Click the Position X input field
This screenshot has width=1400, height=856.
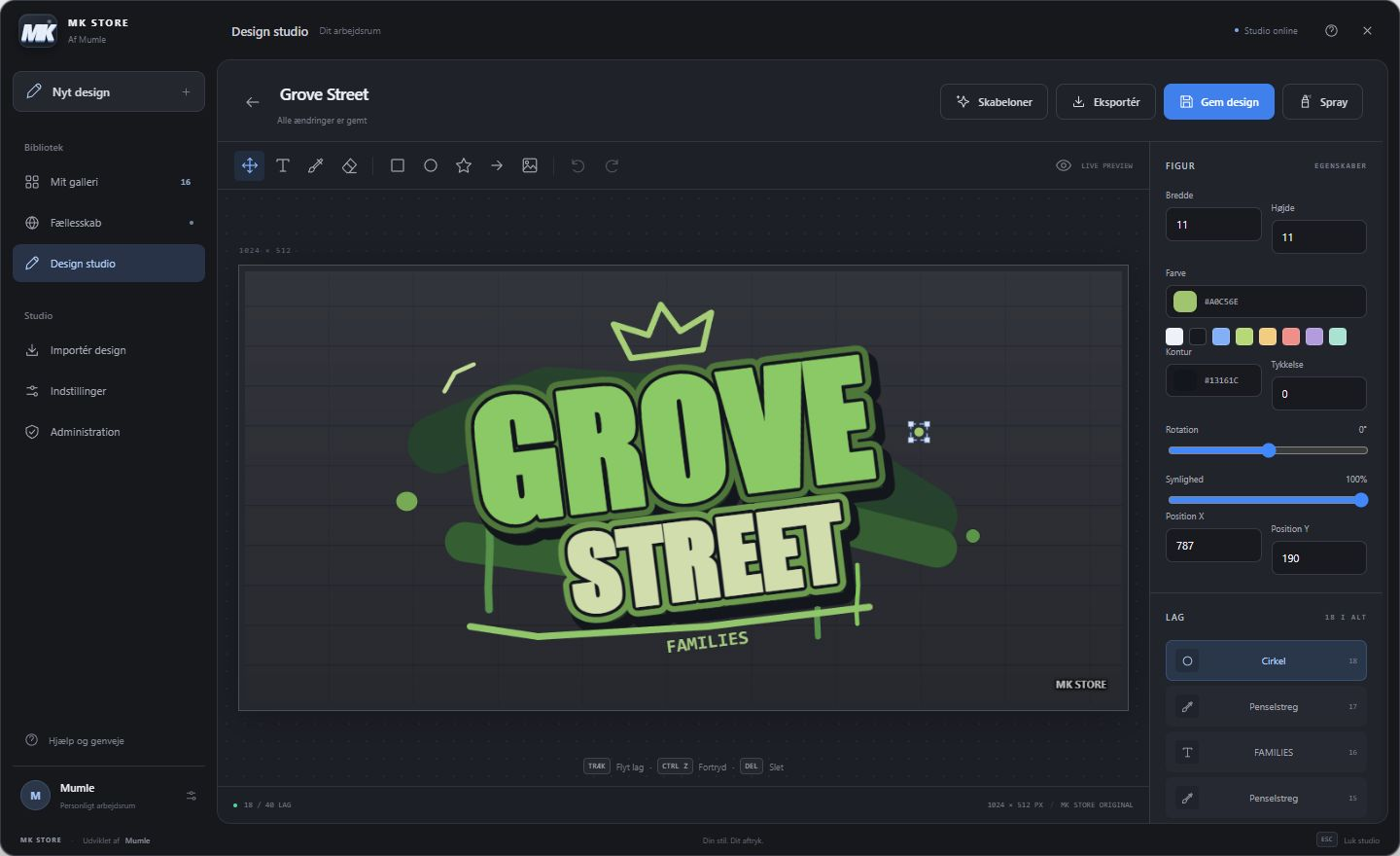pos(1213,546)
